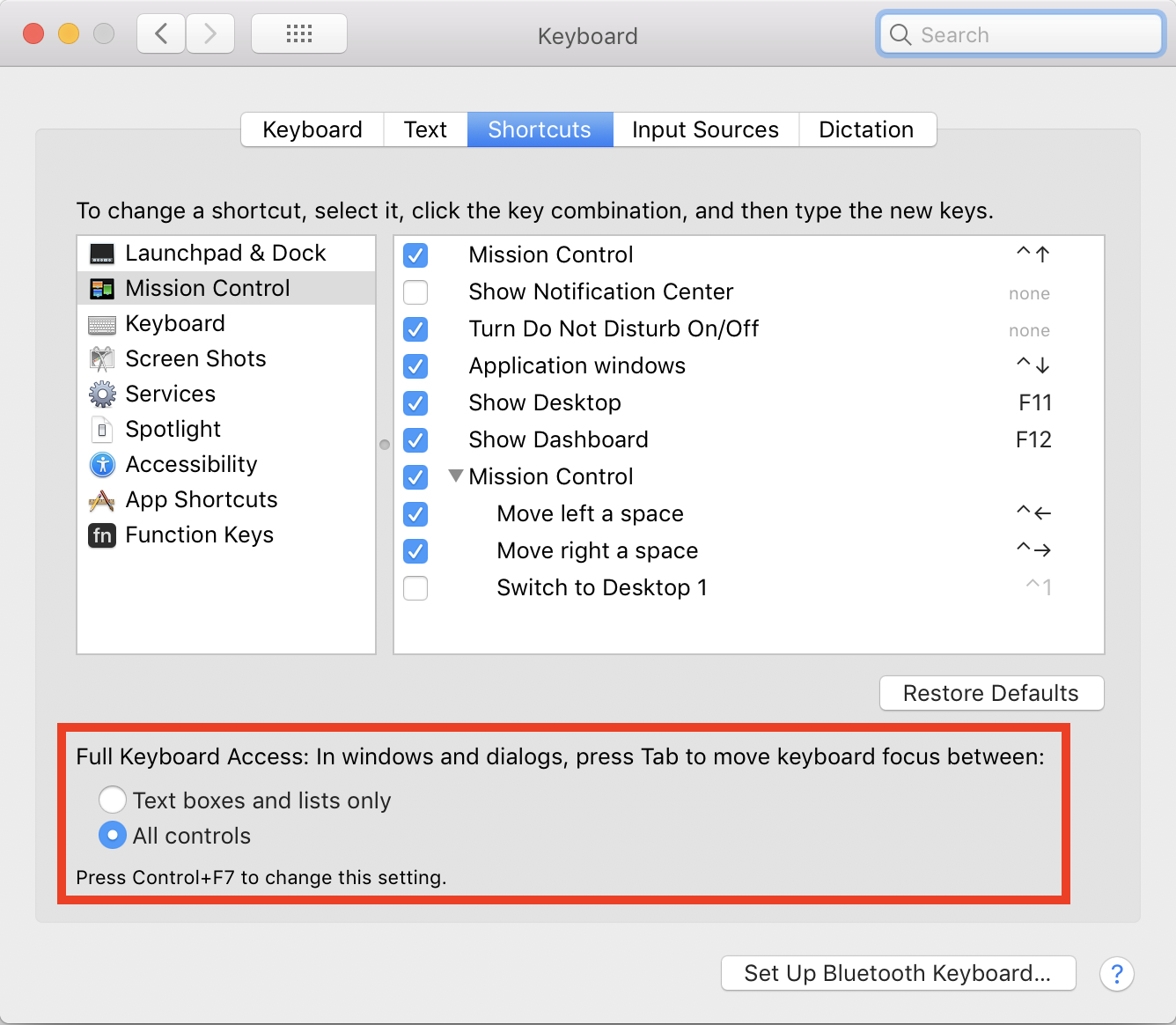Enable the Show Notification Center checkbox

[x=415, y=292]
